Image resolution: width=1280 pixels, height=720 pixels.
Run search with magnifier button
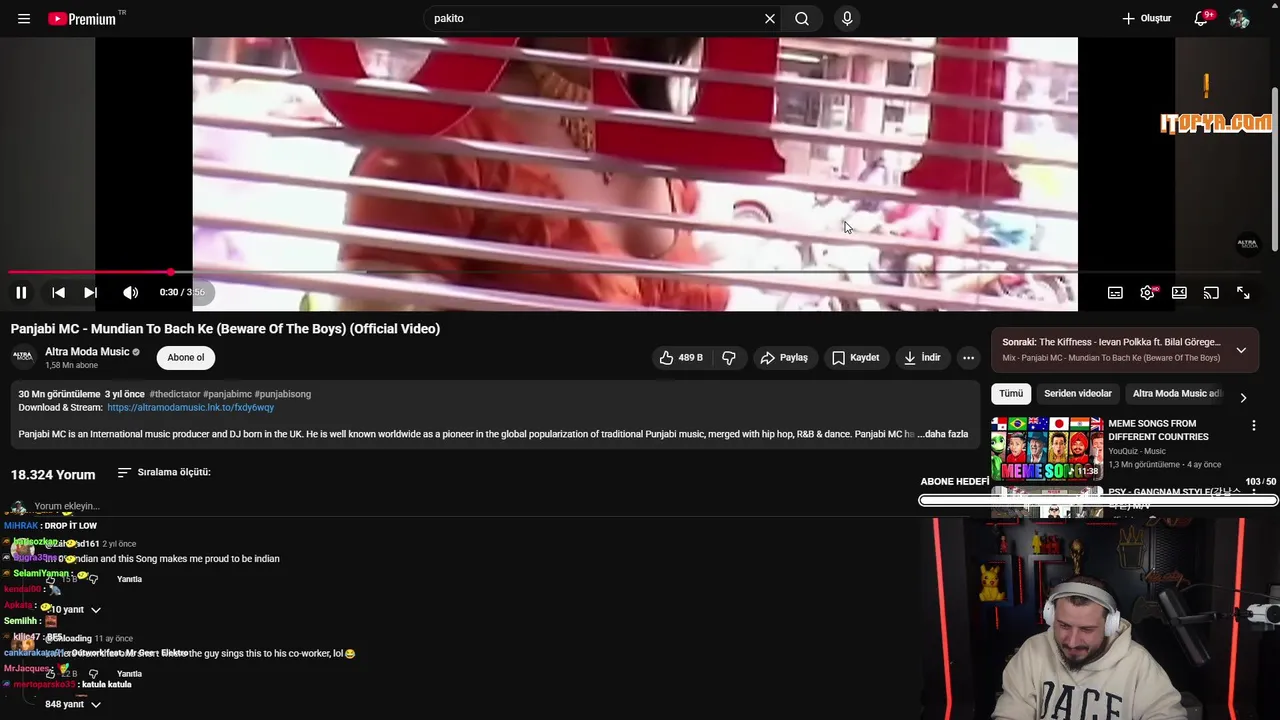click(802, 18)
